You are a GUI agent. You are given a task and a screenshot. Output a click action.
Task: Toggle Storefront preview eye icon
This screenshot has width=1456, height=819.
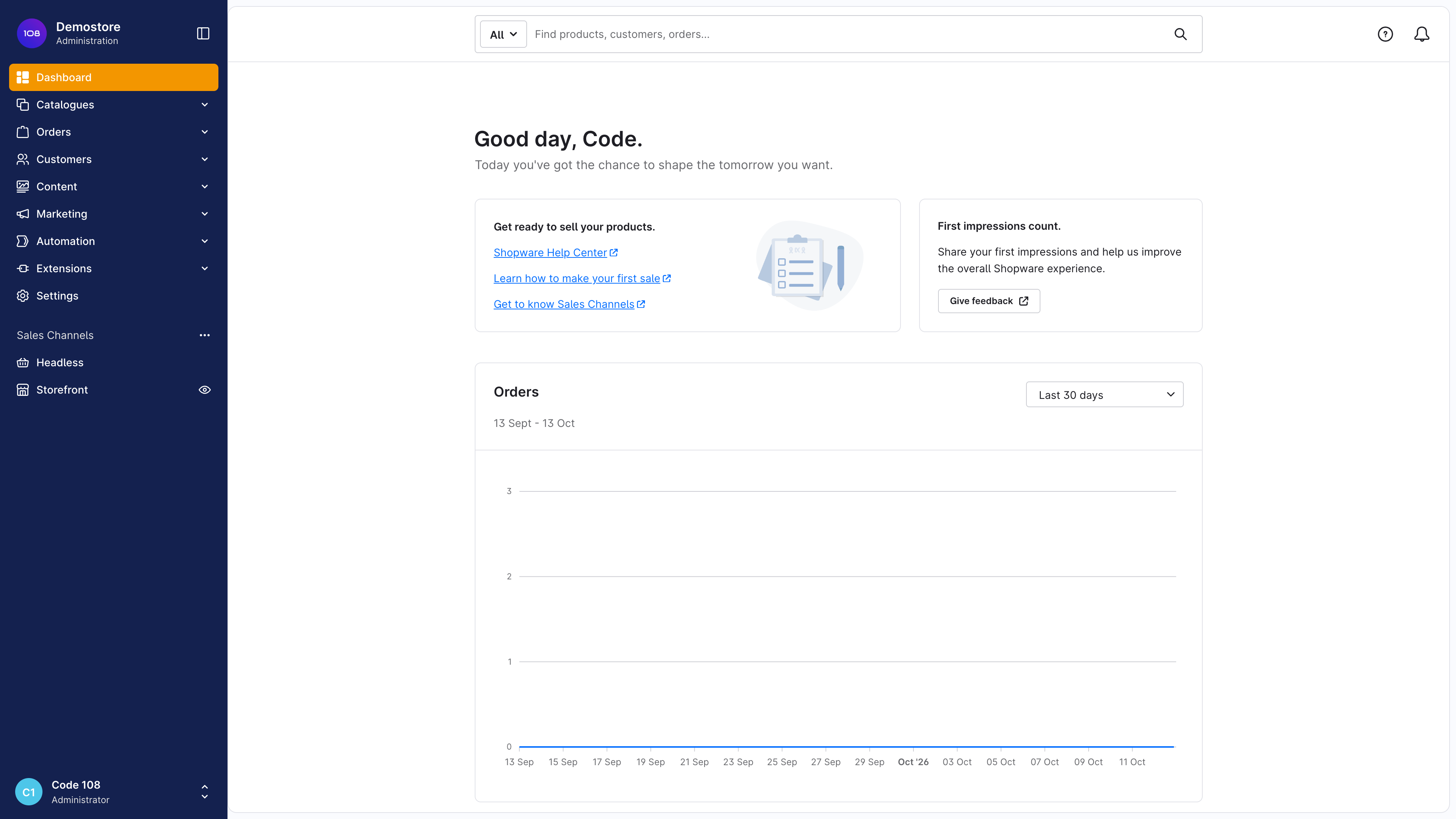pyautogui.click(x=205, y=390)
